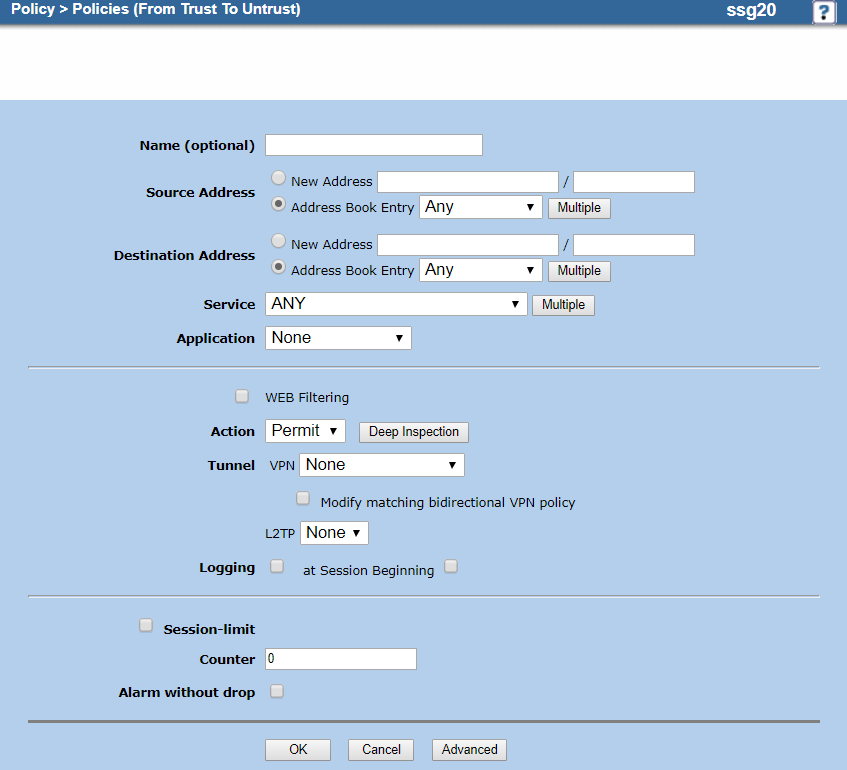847x770 pixels.
Task: Expand the Service dropdown showing ANY
Action: pyautogui.click(x=396, y=304)
